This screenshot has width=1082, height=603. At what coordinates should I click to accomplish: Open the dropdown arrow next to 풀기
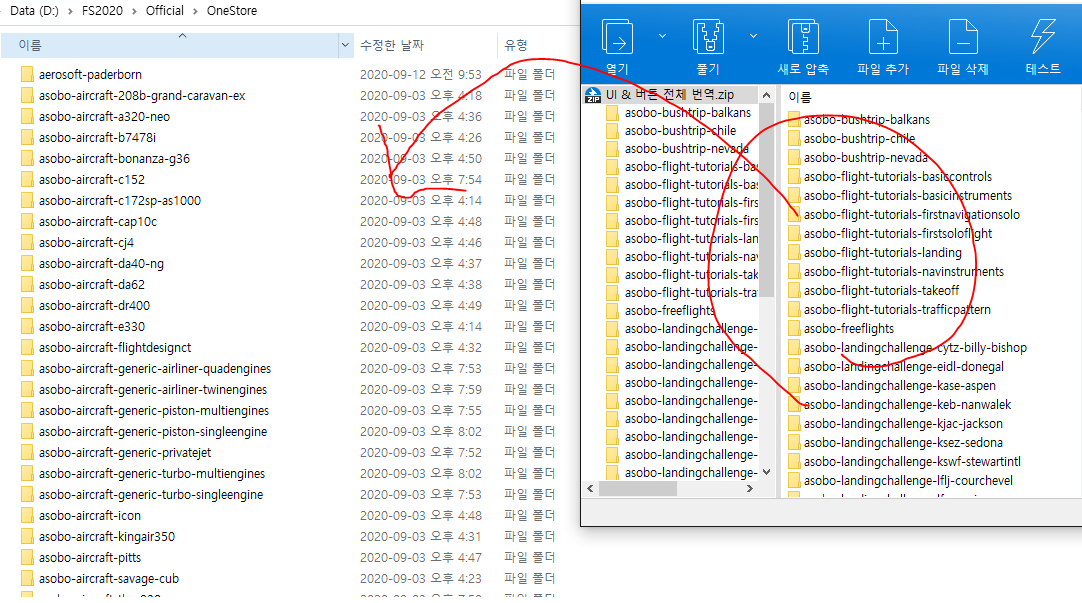[x=754, y=36]
